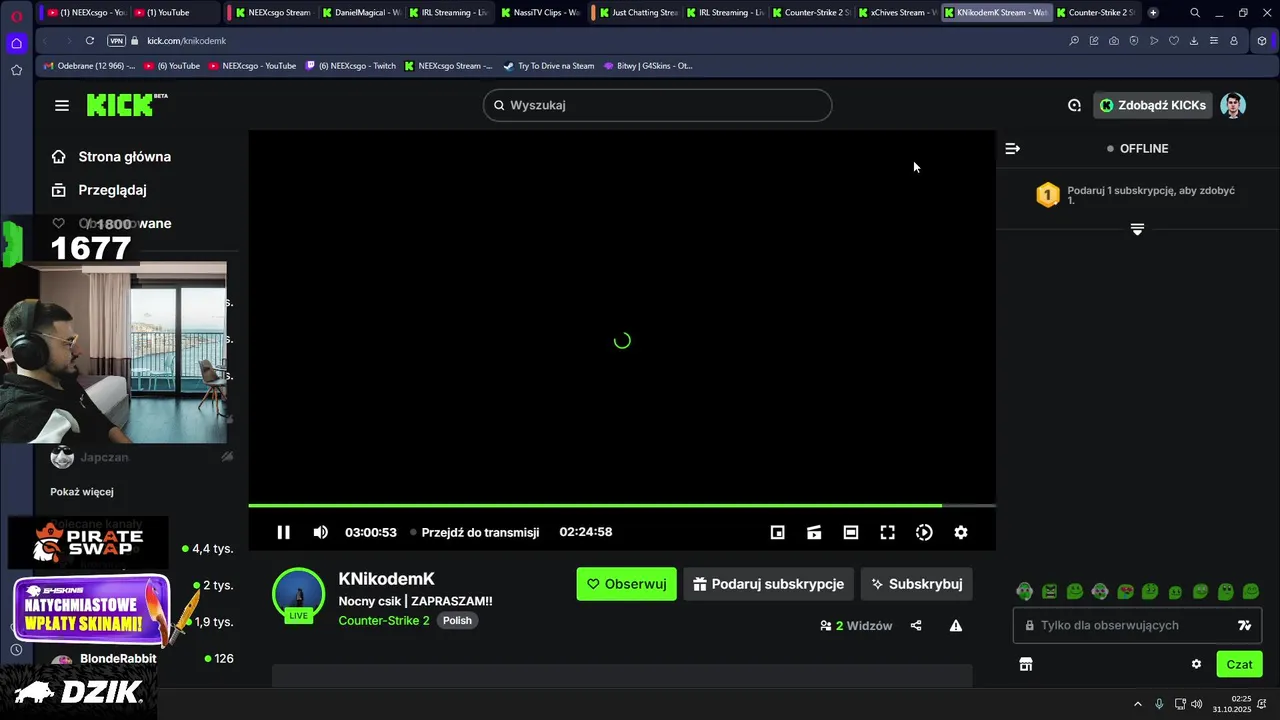Viewport: 1280px width, 720px height.
Task: Open video player settings gear
Action: pyautogui.click(x=960, y=532)
